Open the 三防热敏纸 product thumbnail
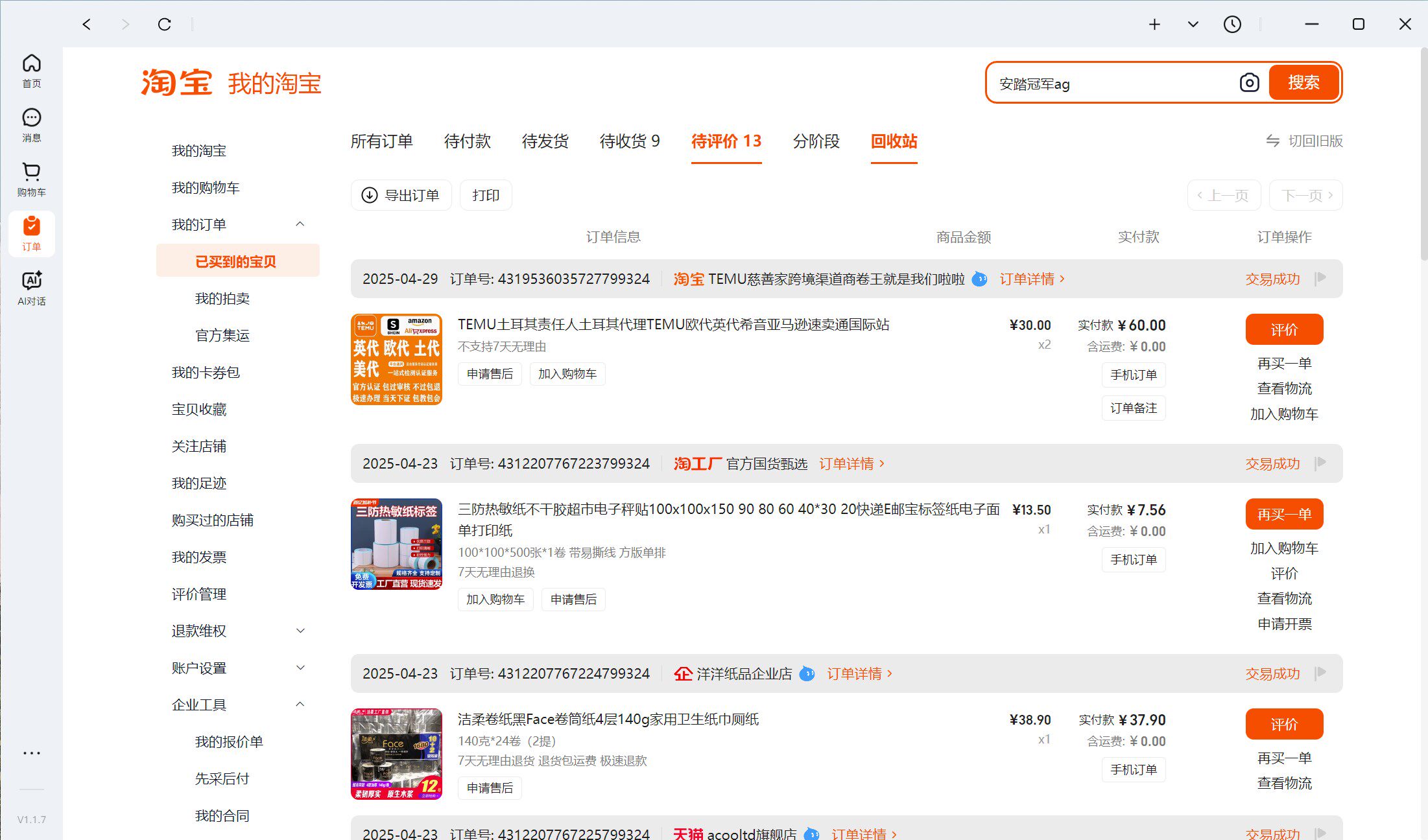 396,544
